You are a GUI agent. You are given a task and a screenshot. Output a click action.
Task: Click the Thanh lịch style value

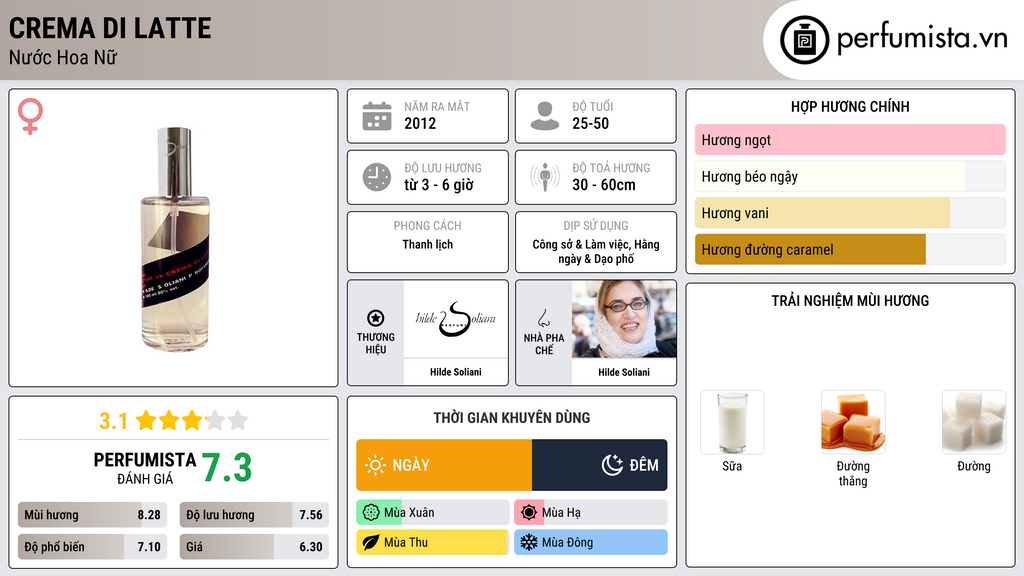click(428, 244)
